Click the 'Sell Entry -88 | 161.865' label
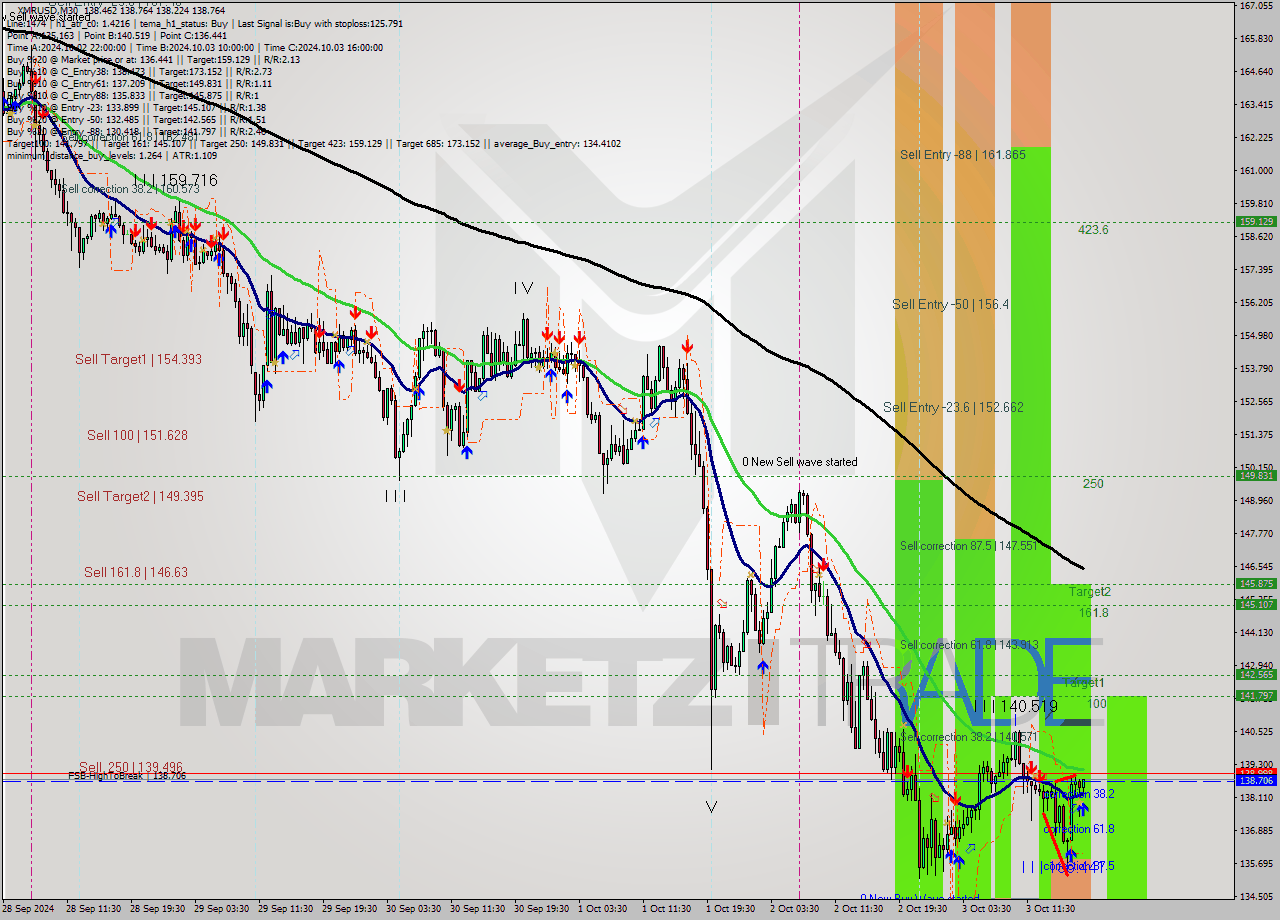1280x920 pixels. click(962, 154)
